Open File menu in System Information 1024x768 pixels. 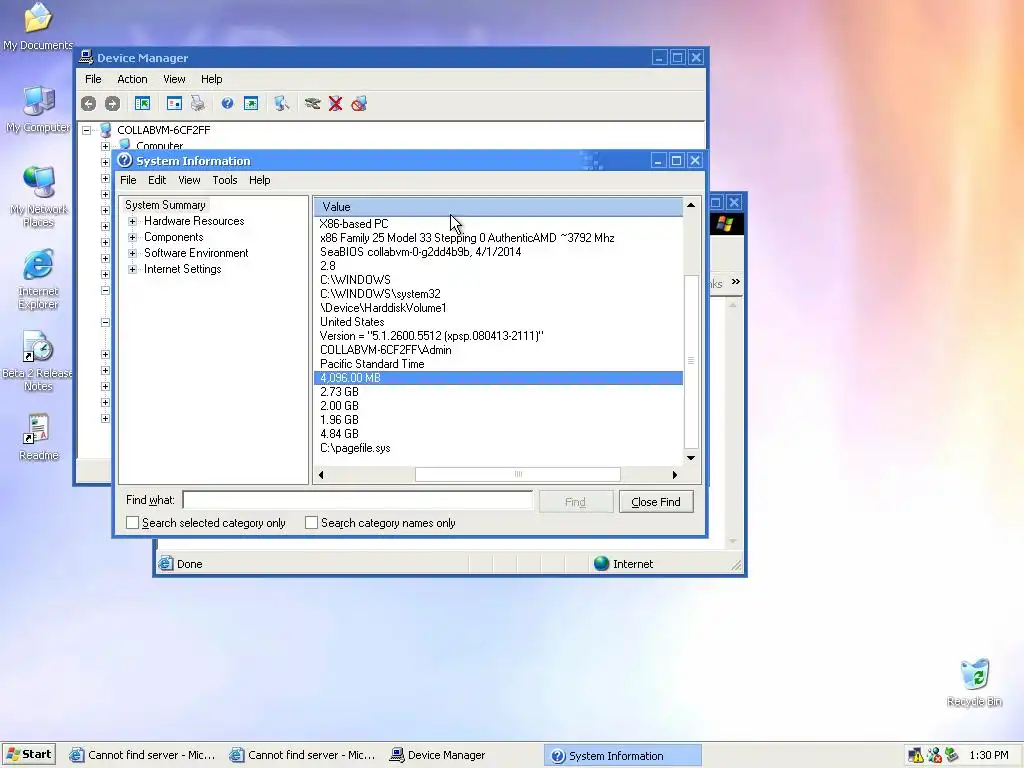128,180
